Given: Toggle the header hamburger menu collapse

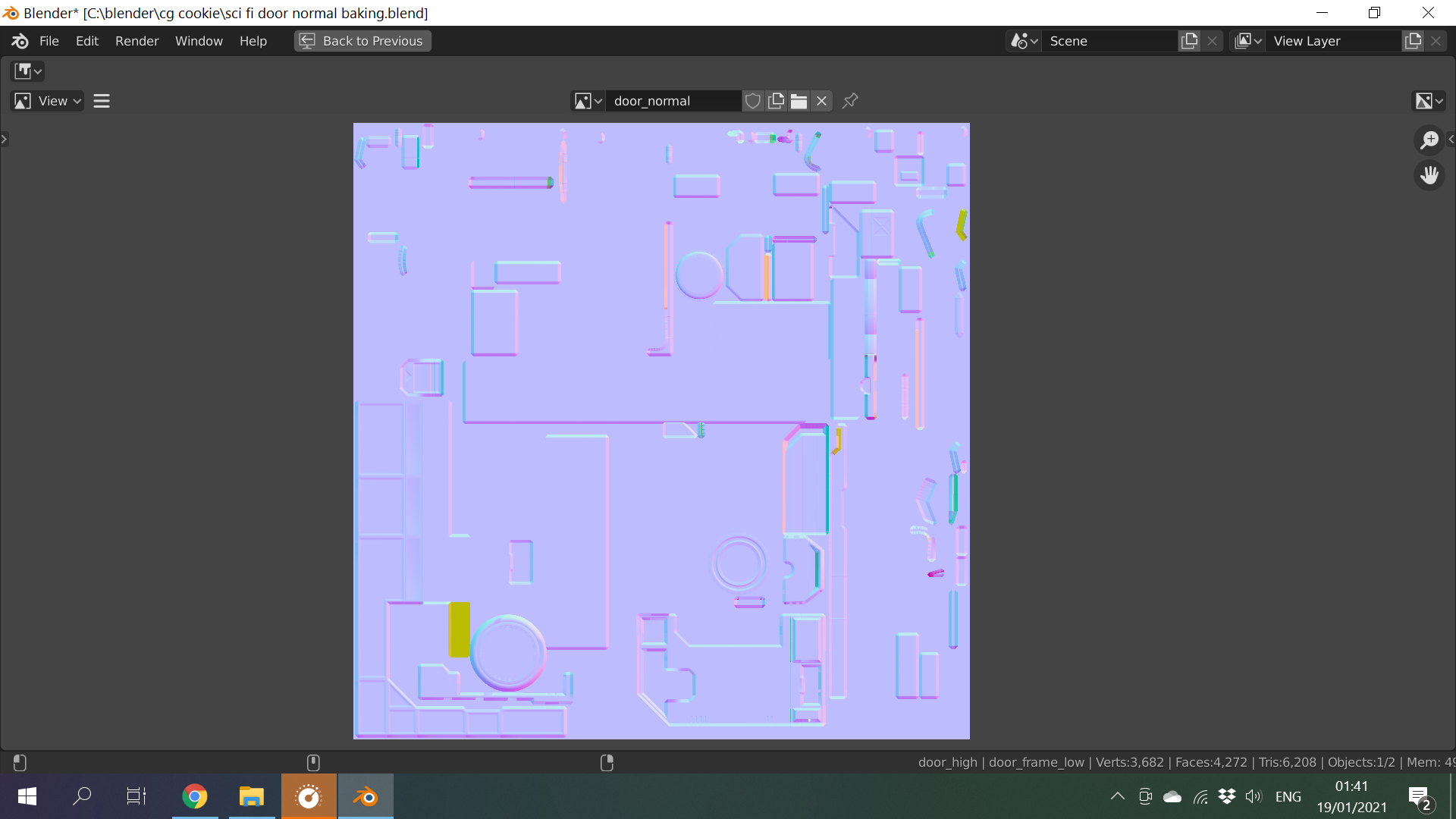Looking at the screenshot, I should point(102,101).
